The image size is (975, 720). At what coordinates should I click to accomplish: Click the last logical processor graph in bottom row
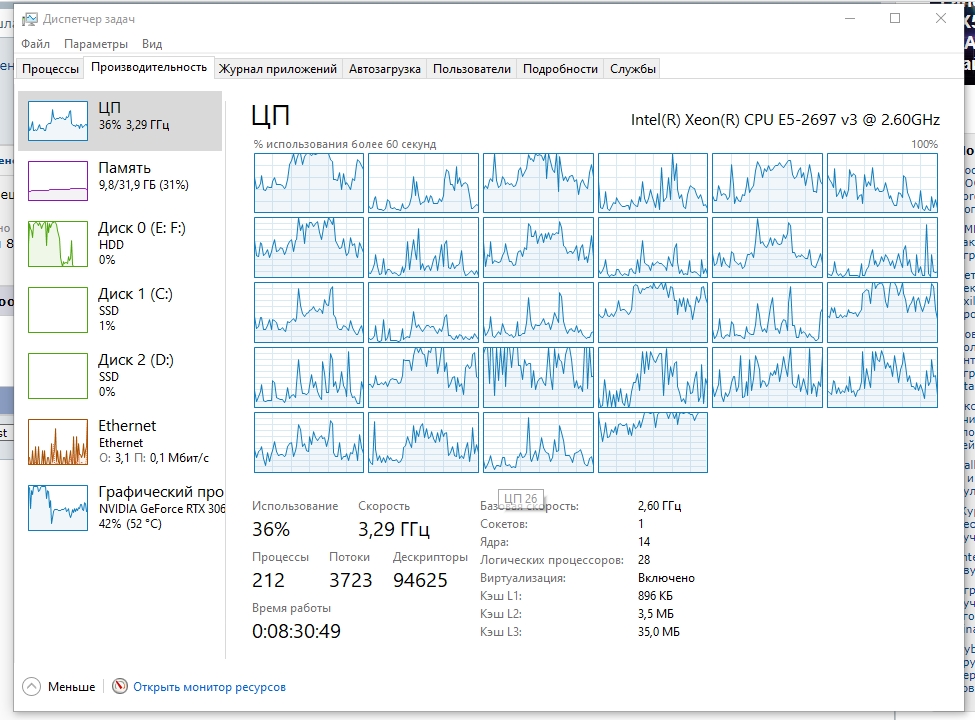652,442
